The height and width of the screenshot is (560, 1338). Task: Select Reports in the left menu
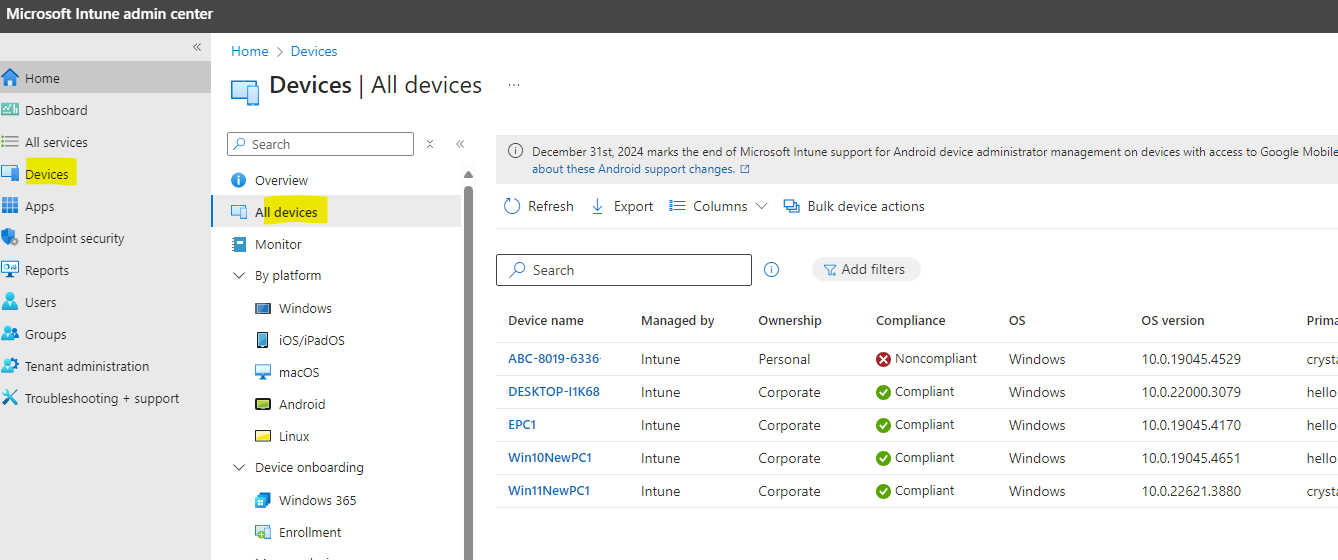point(47,270)
